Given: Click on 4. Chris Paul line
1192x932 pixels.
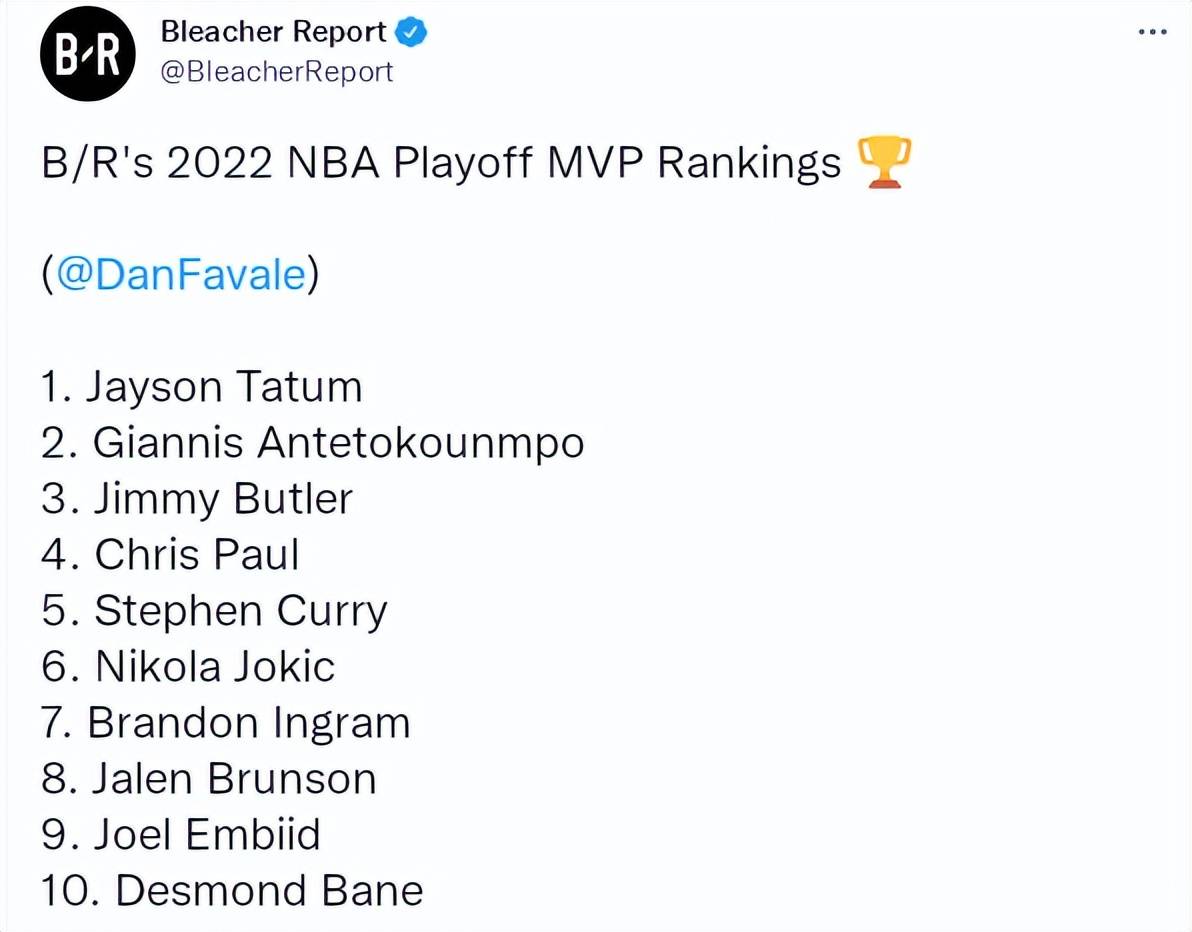Looking at the screenshot, I should [x=170, y=554].
